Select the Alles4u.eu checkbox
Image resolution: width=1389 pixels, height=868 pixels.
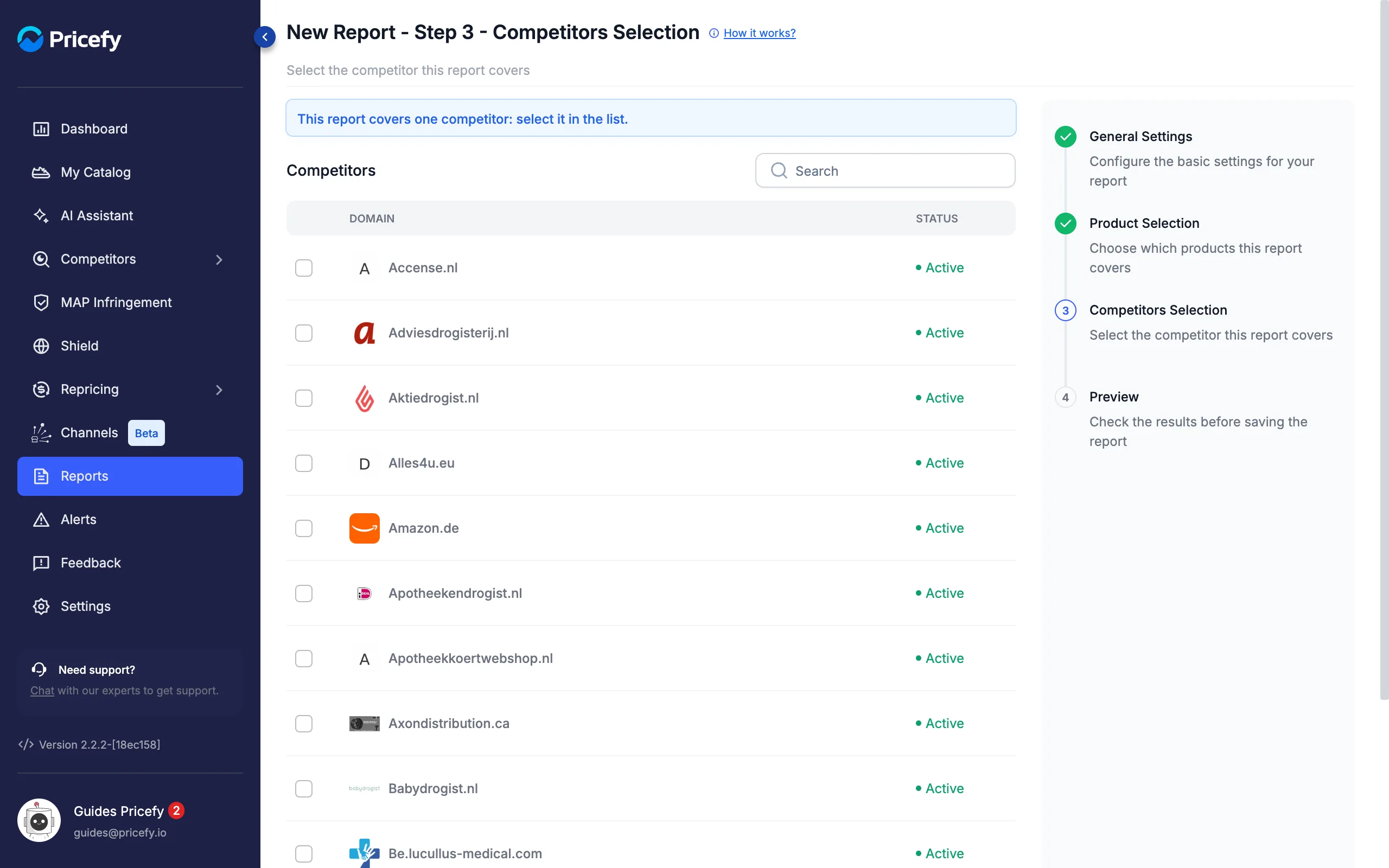pos(304,463)
